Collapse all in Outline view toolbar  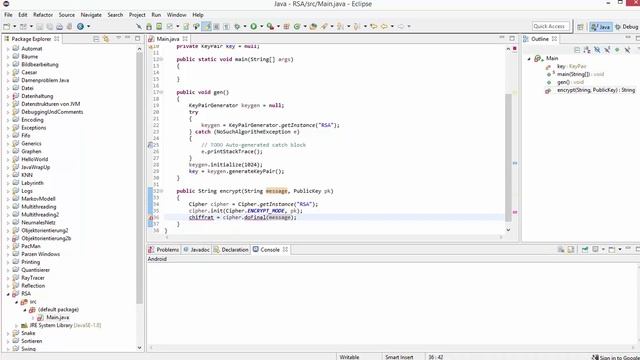coord(577,50)
